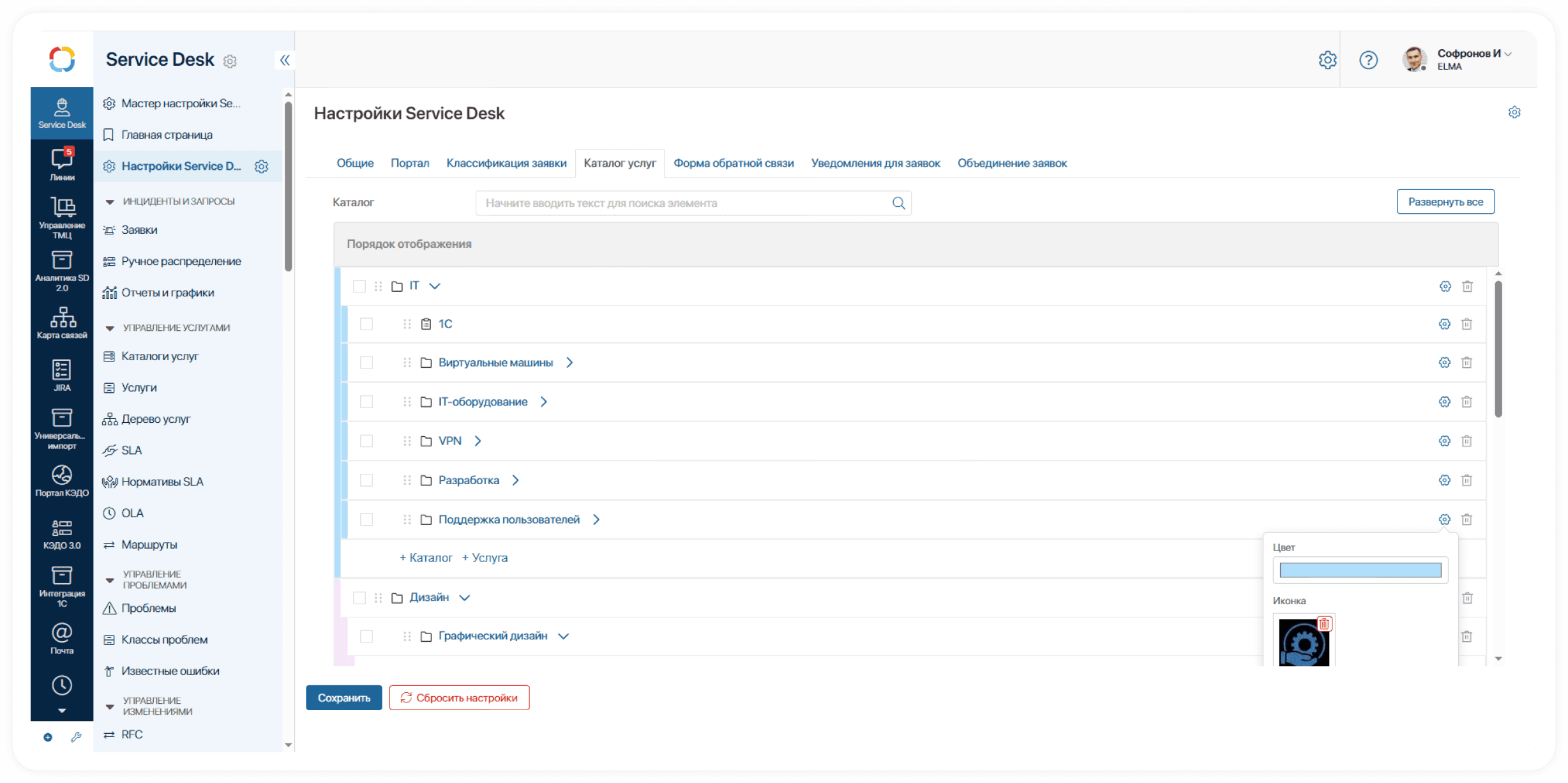Delete the VPN catalog with trash icon
1568x783 pixels.
click(x=1466, y=441)
